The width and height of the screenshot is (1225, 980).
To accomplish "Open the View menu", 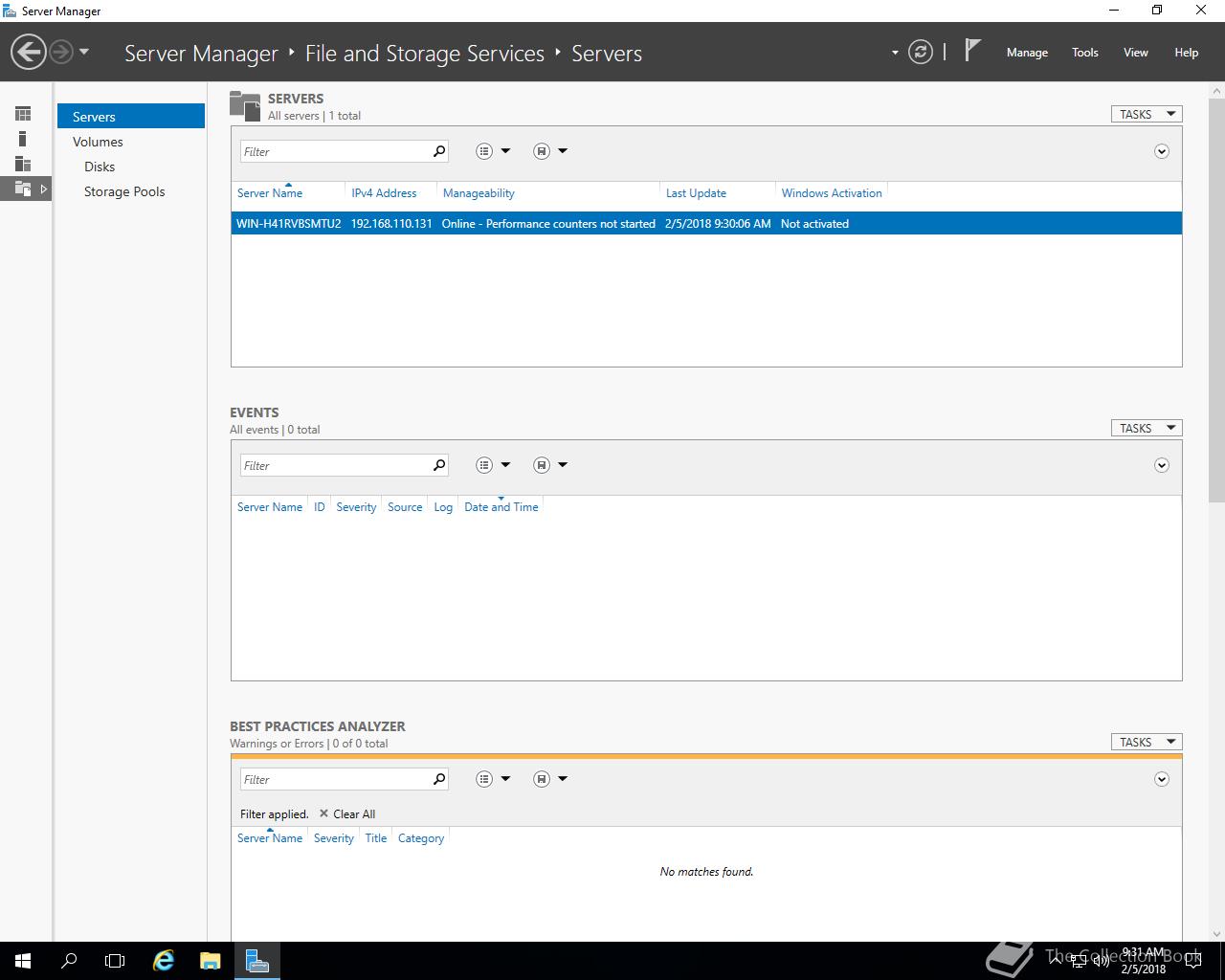I will [1136, 53].
